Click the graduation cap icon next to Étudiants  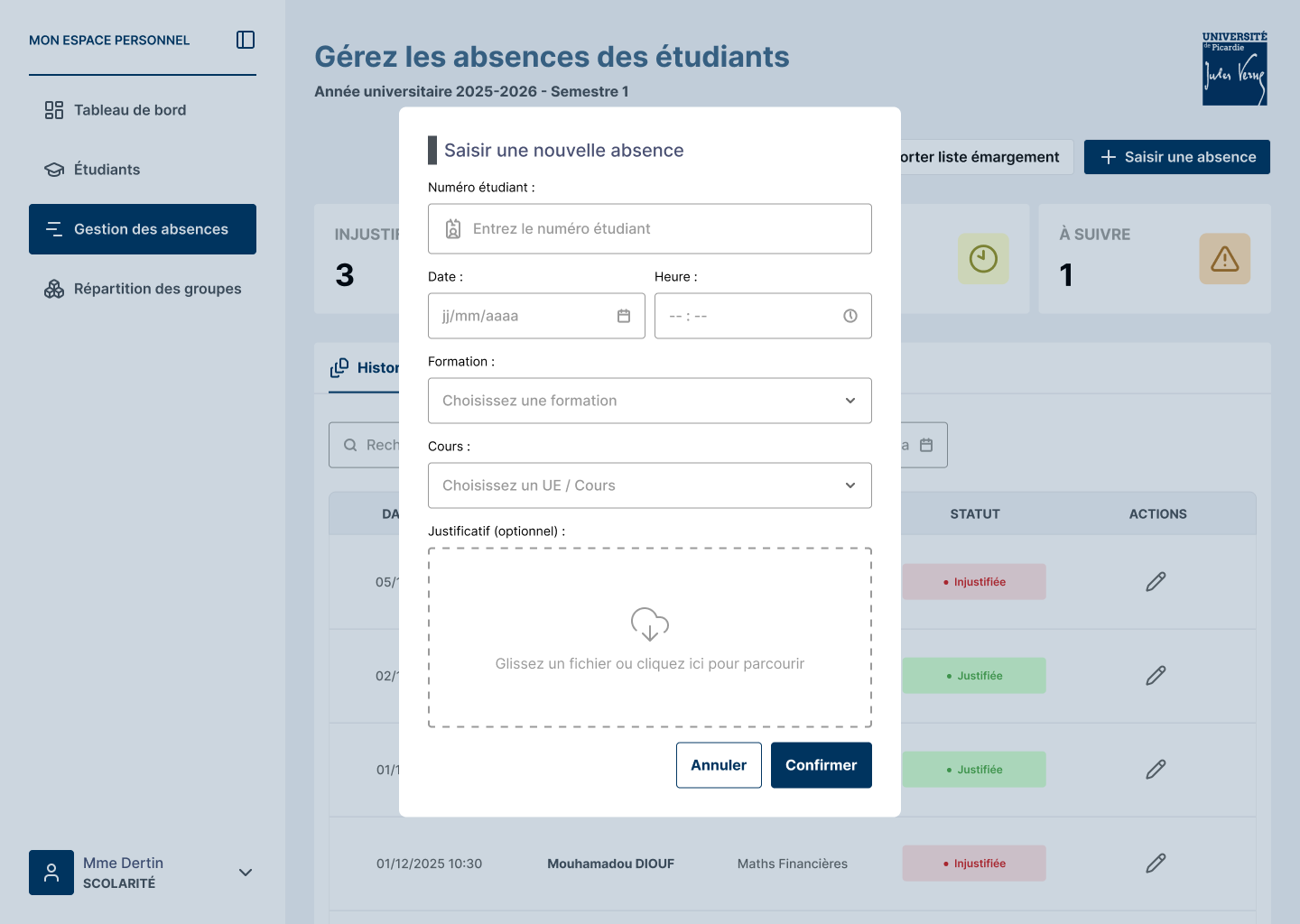[x=54, y=169]
